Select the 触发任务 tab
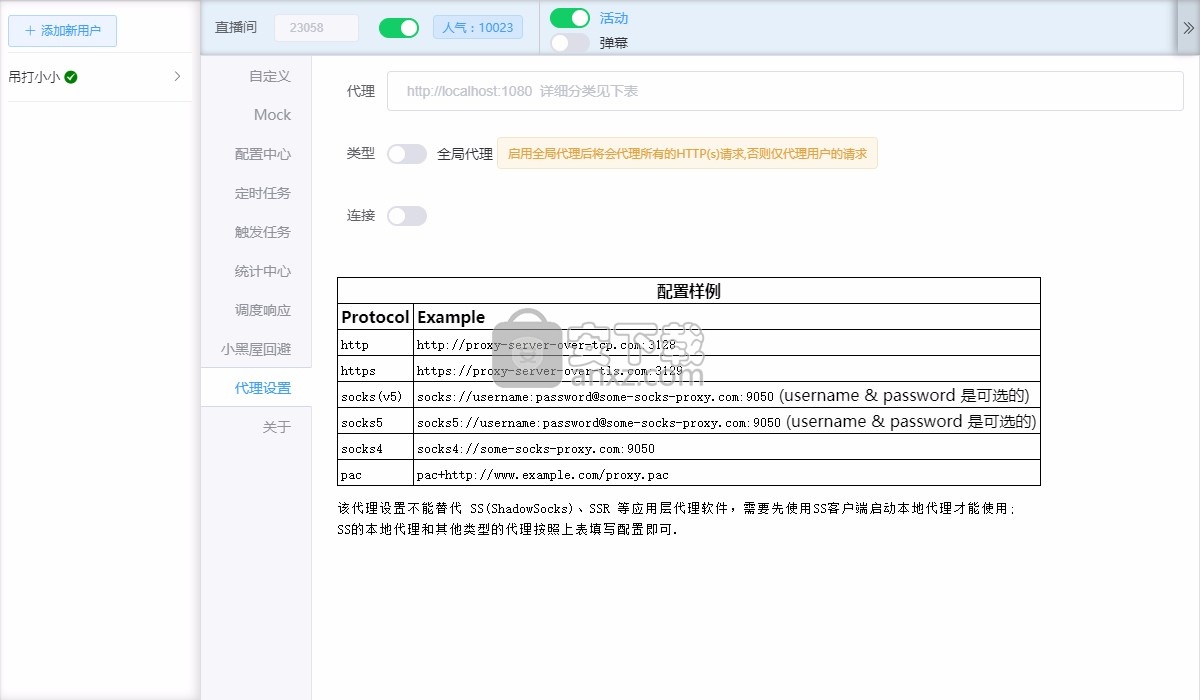The image size is (1200, 700). pyautogui.click(x=256, y=232)
